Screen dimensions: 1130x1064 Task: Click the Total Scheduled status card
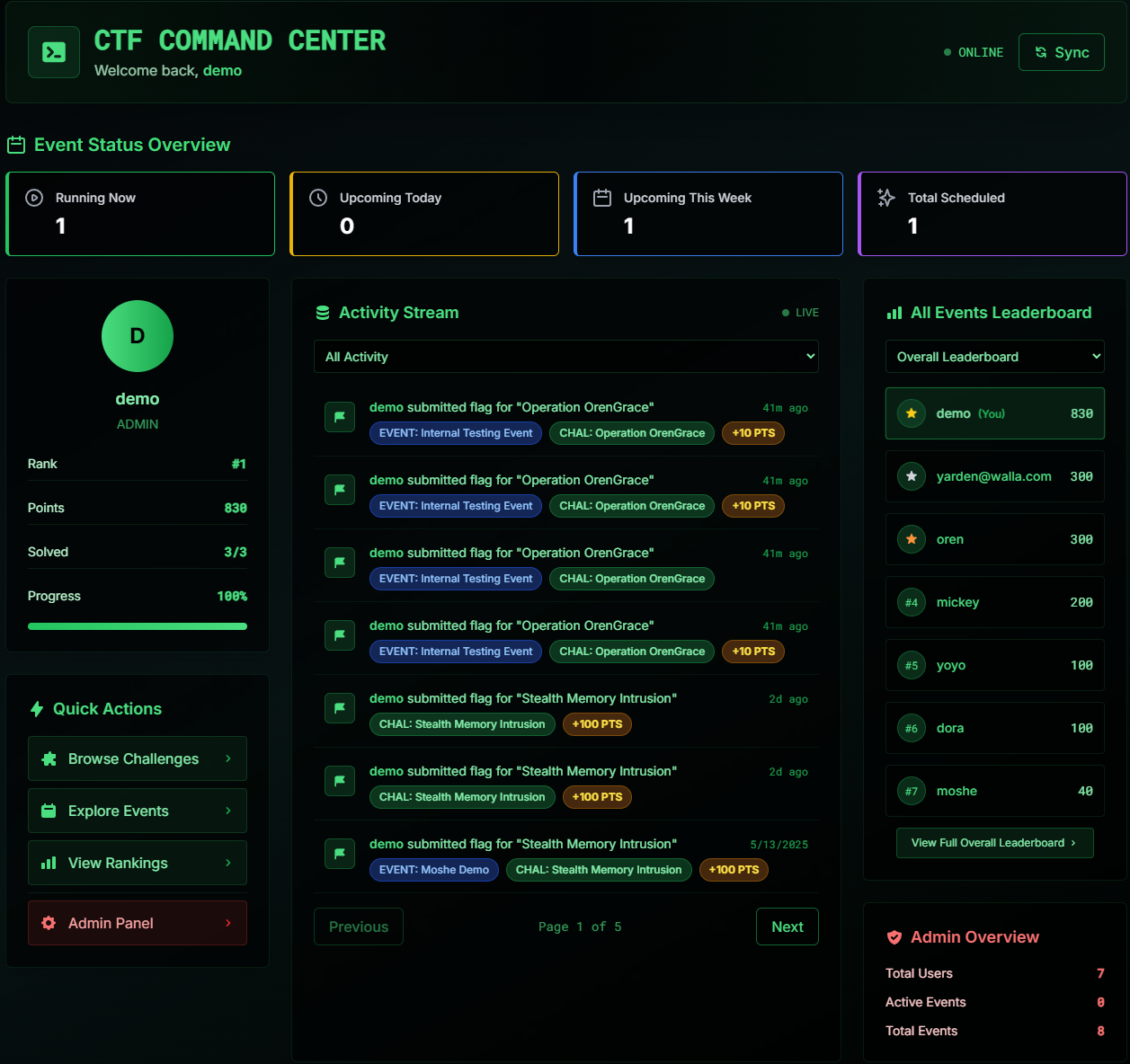point(992,214)
